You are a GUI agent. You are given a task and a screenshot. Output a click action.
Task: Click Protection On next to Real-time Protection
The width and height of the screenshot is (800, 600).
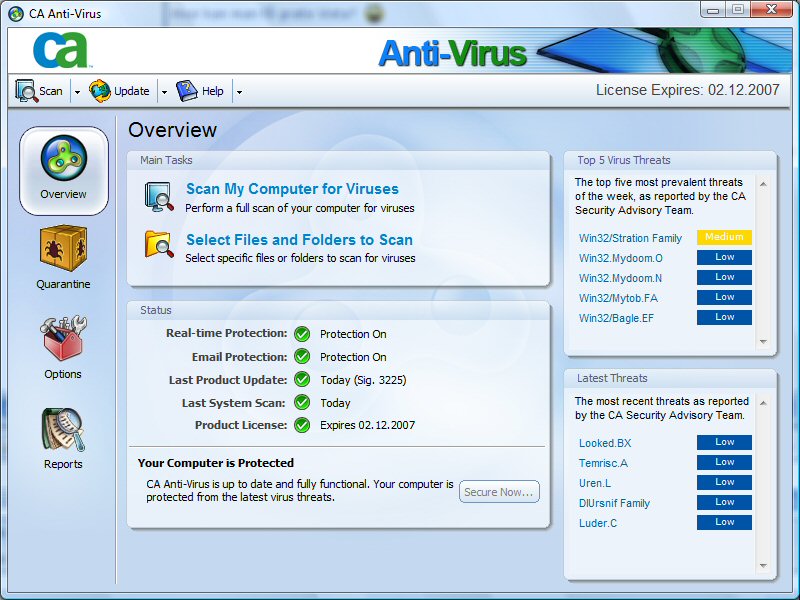(x=353, y=334)
